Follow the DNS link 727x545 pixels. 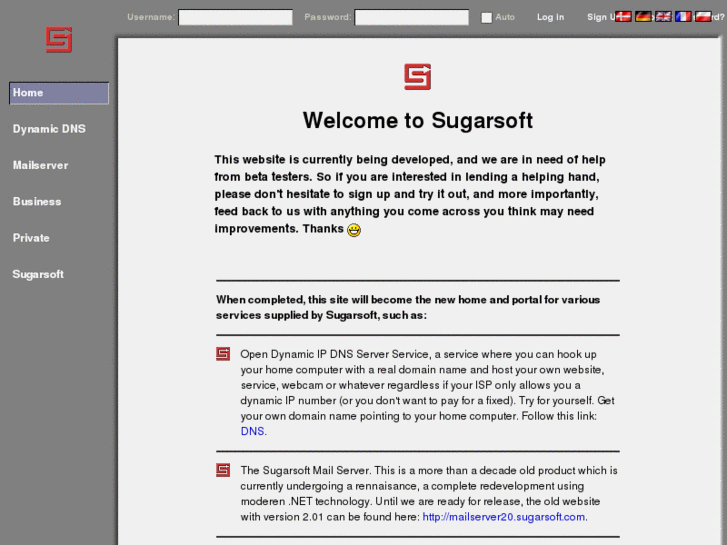252,431
